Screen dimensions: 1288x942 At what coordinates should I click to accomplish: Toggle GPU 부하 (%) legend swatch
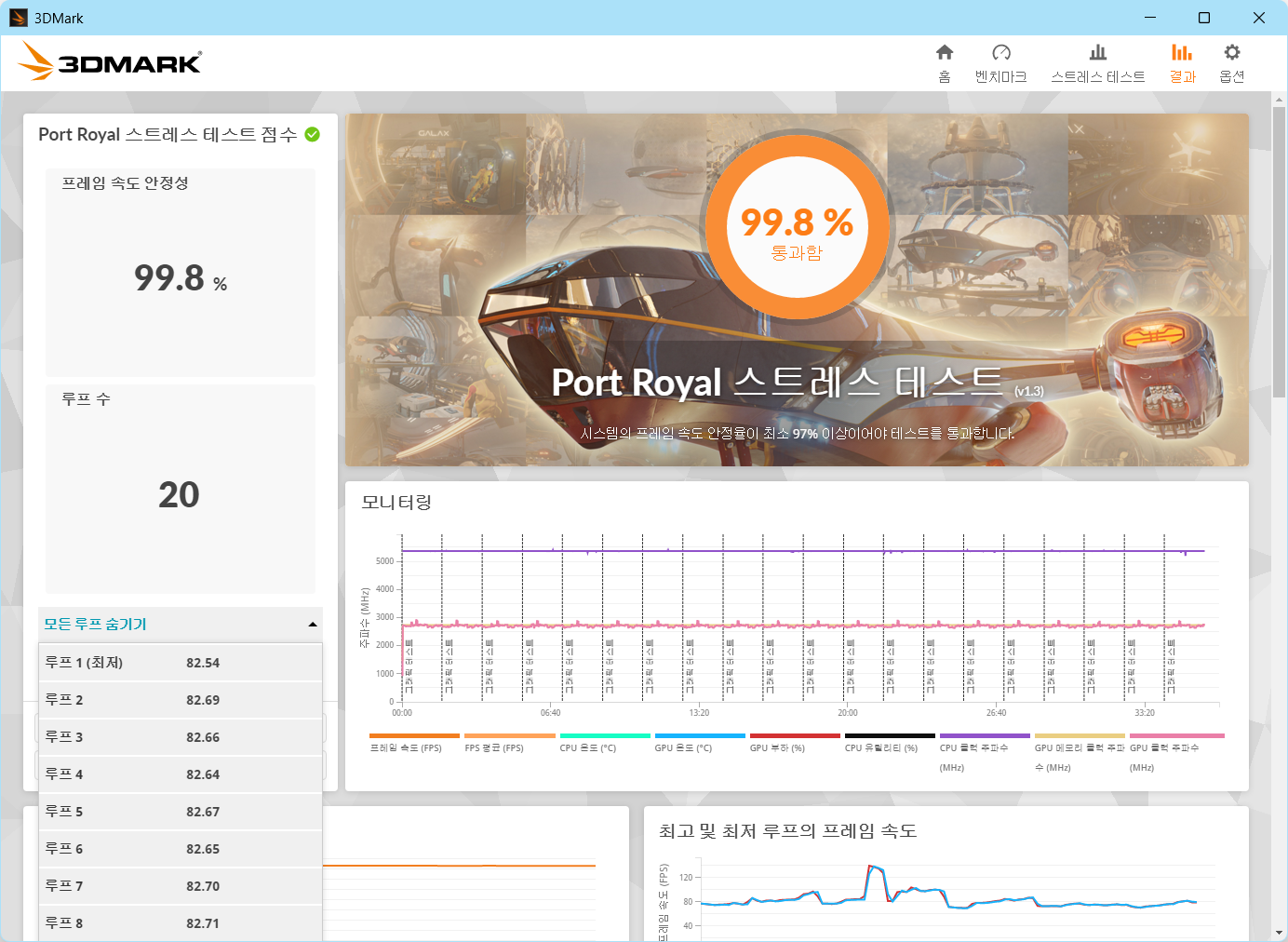[795, 735]
